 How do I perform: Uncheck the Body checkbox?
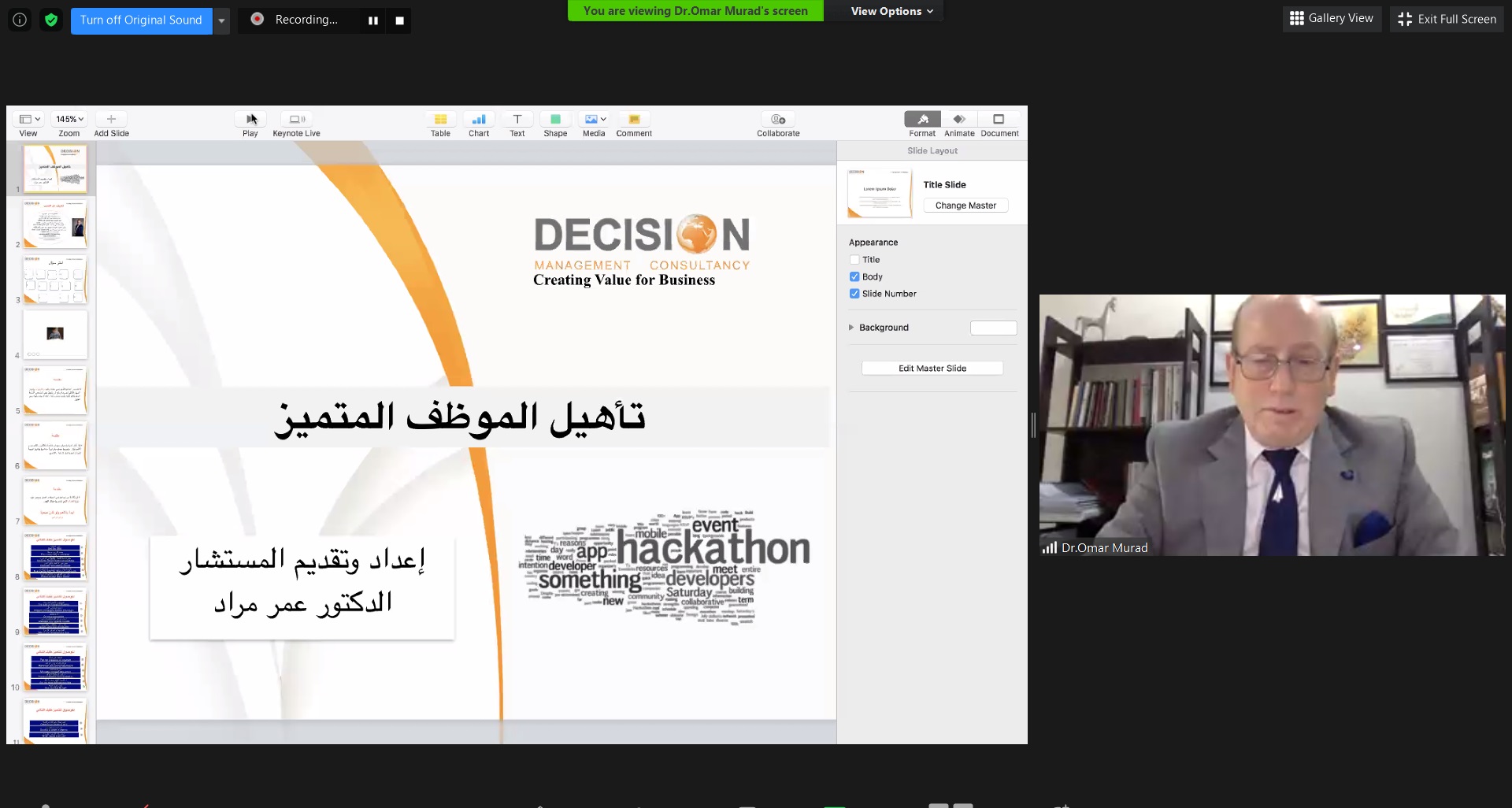click(x=854, y=277)
